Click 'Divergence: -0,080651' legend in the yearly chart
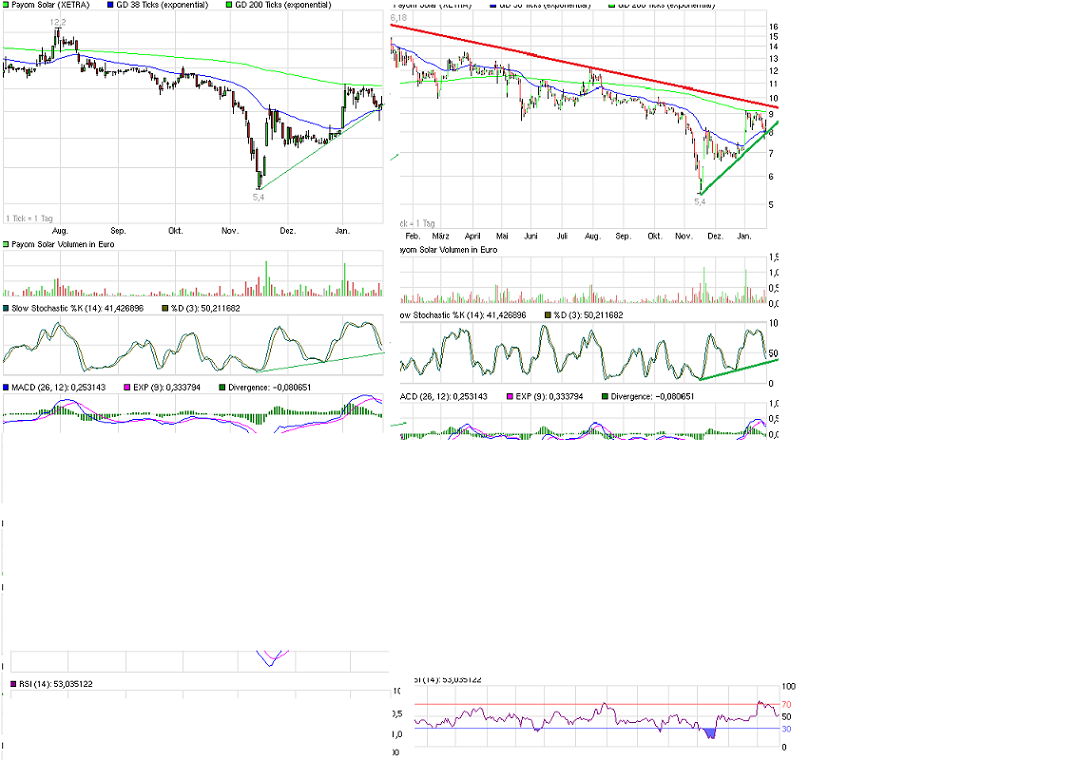This screenshot has height=760, width=1079. 648,397
